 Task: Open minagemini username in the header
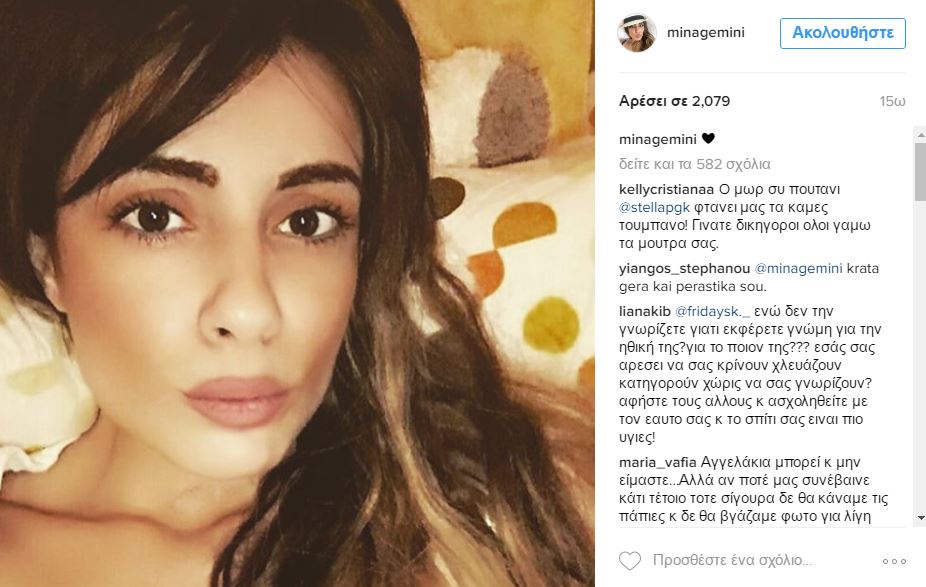pyautogui.click(x=706, y=32)
